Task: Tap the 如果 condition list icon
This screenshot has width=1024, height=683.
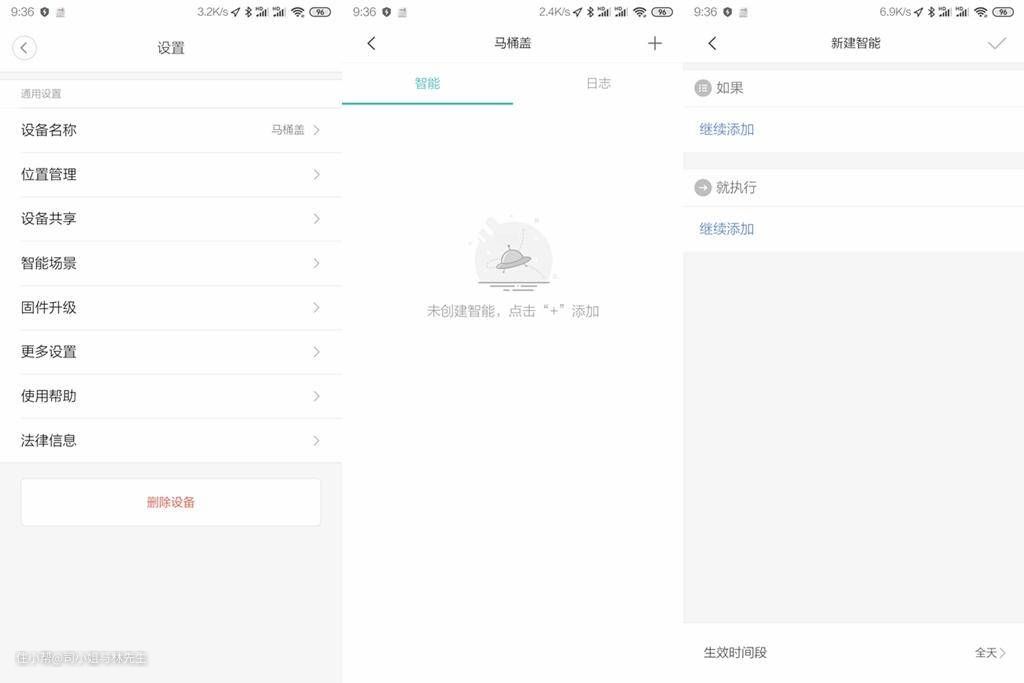Action: [703, 88]
